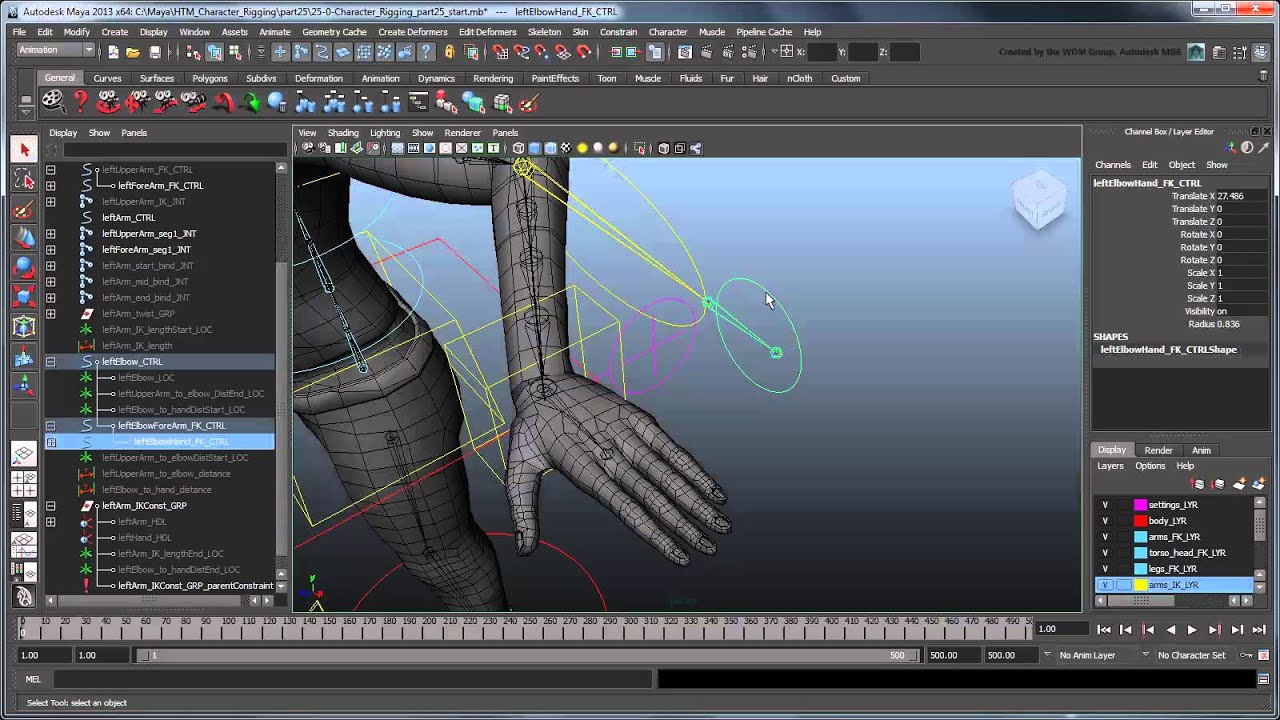Switch to single perspective view layout
This screenshot has height=720, width=1280.
24,455
